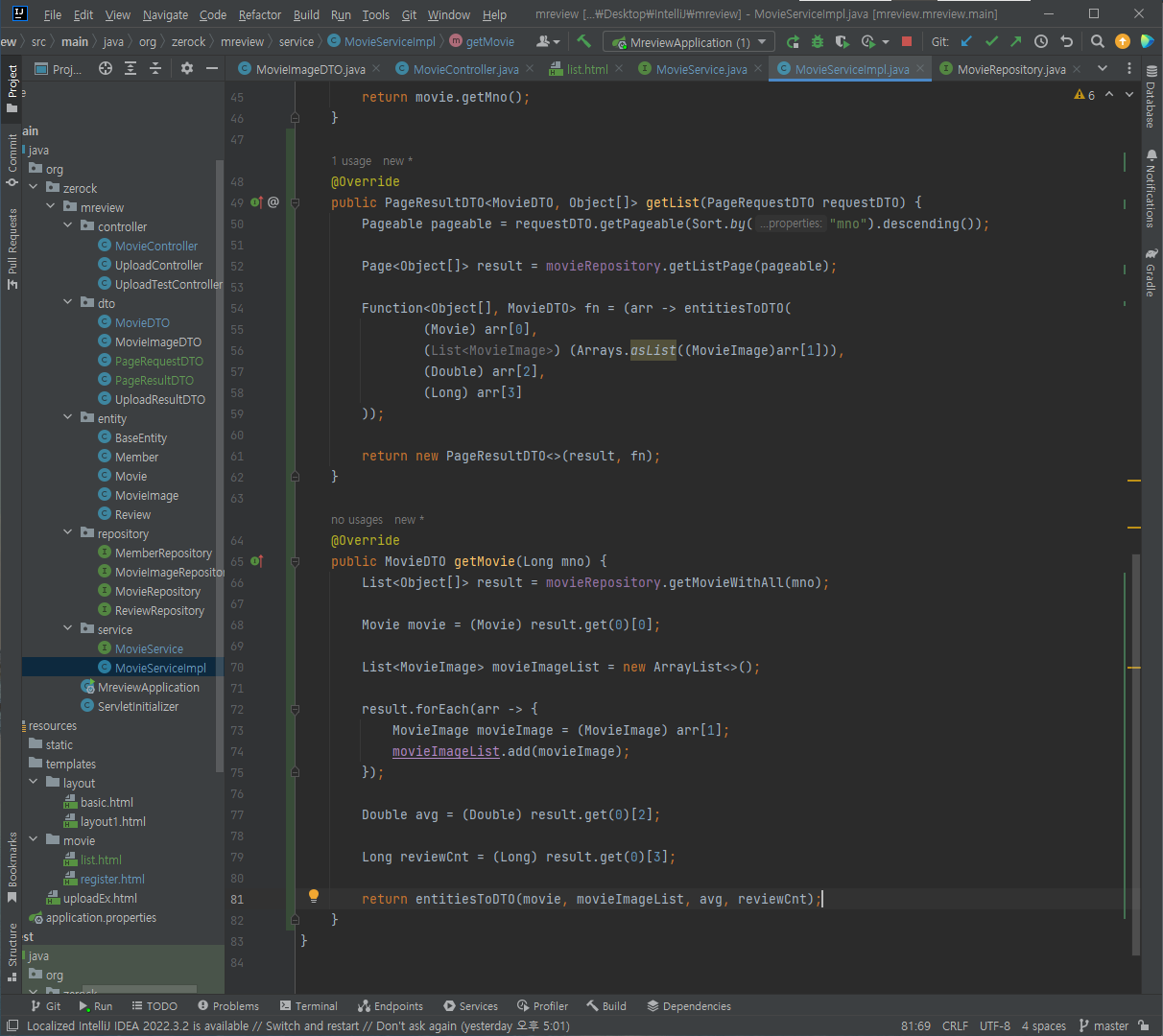The height and width of the screenshot is (1036, 1163).
Task: Click Git Push green arrow
Action: 1016,41
